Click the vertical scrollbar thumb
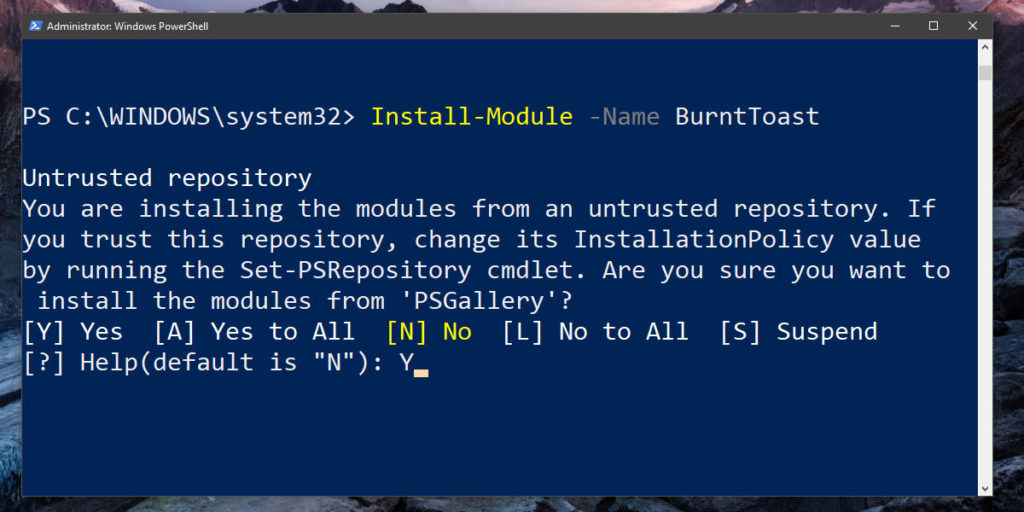This screenshot has height=512, width=1024. [985, 72]
